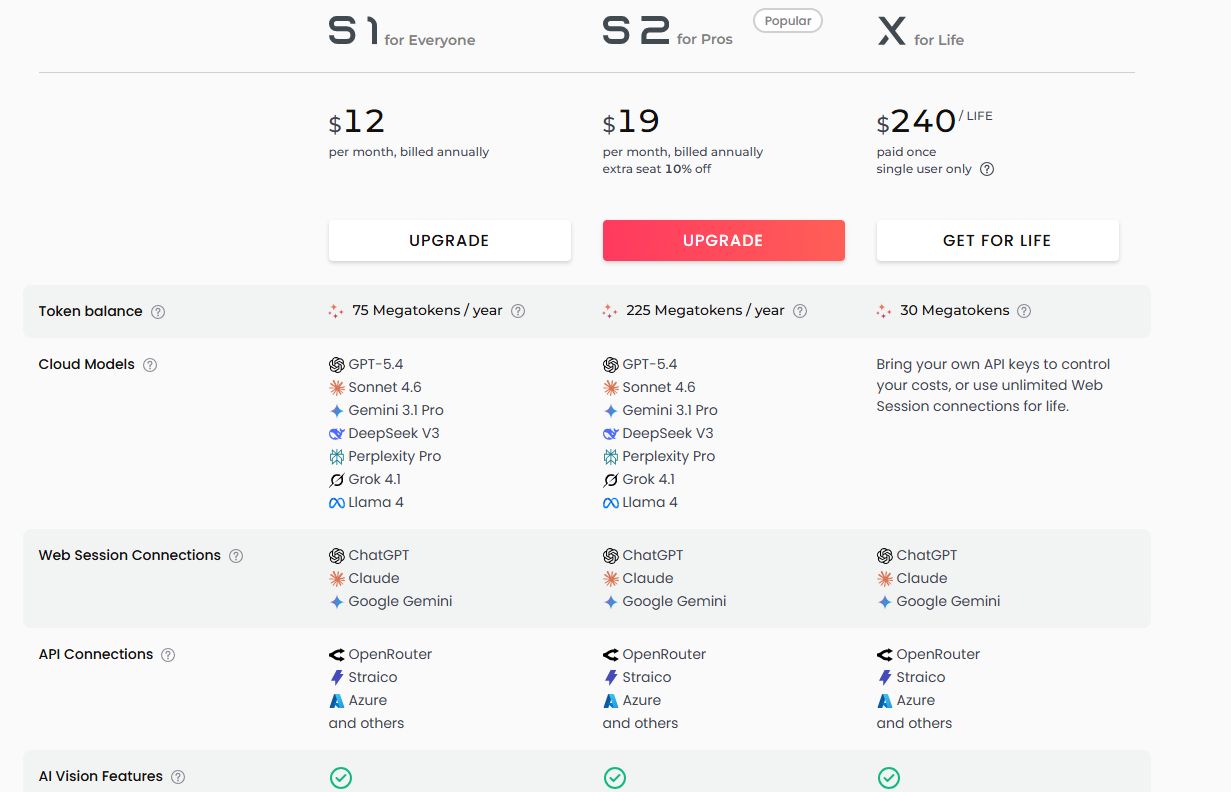Click the Grok 4.1 icon in S1 column

337,480
